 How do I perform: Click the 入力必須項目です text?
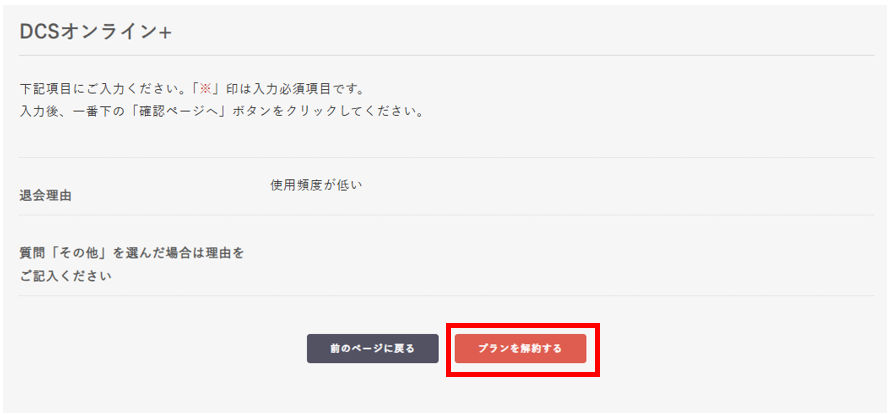coord(310,89)
